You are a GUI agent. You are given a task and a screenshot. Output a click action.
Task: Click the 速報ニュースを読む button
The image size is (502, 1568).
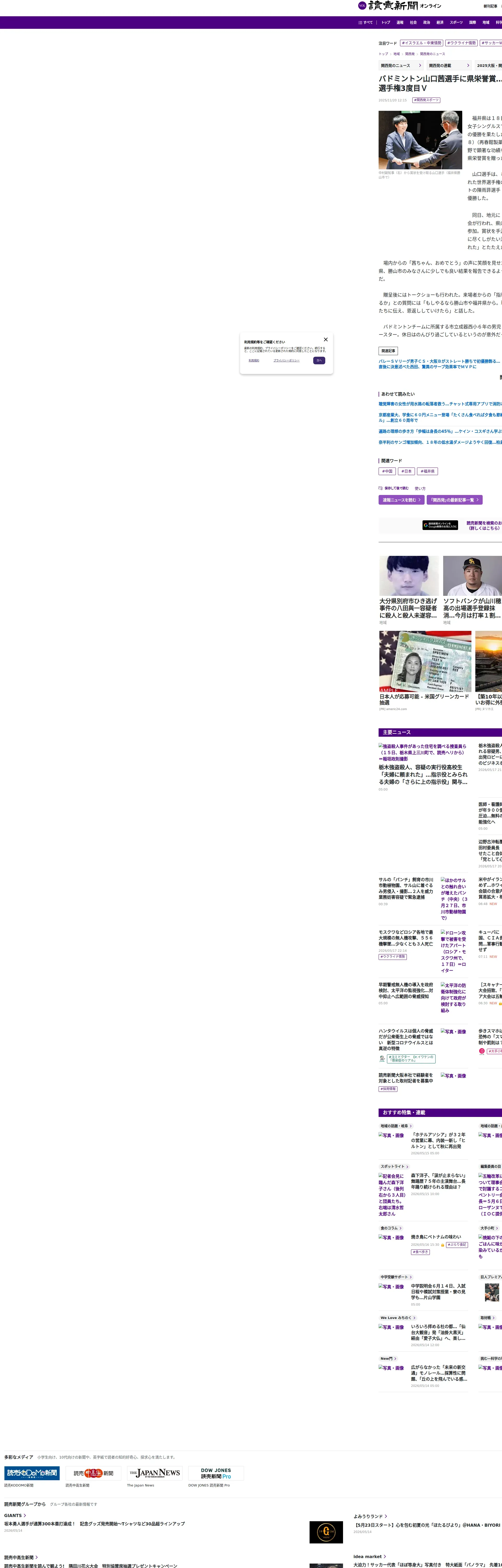point(402,500)
